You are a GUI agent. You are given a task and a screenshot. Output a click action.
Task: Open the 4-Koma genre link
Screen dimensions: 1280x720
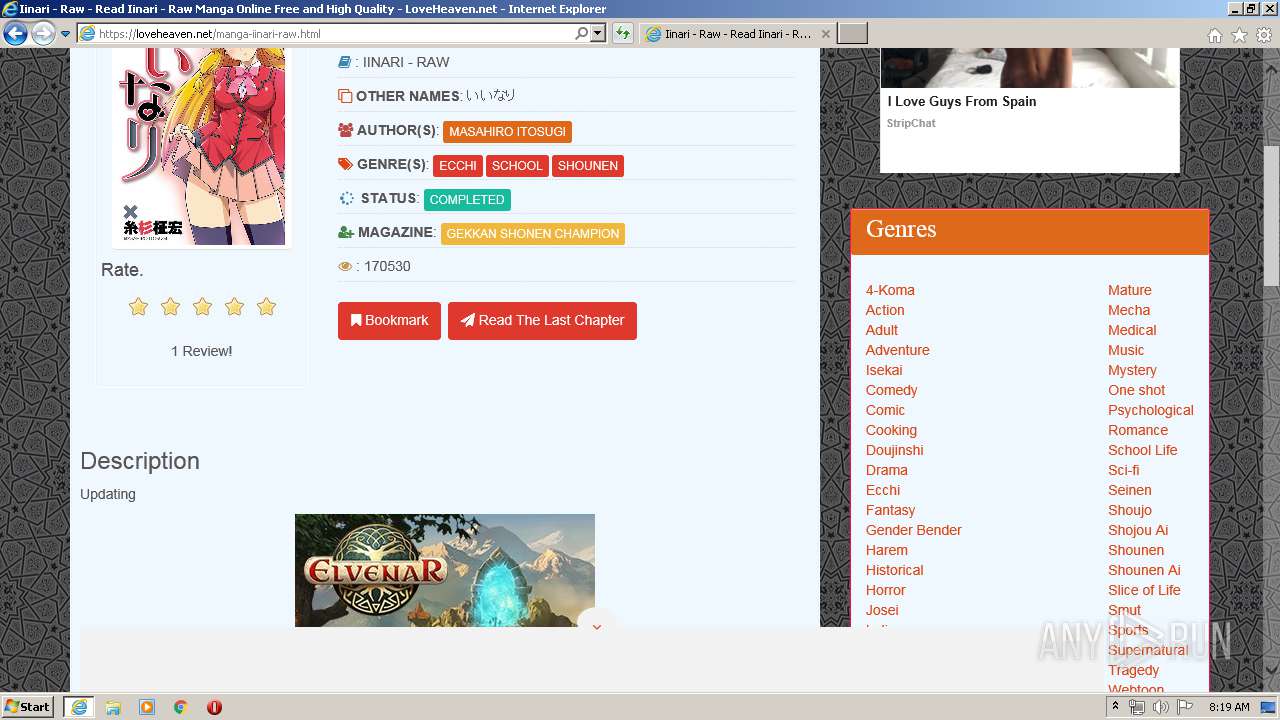click(x=890, y=291)
